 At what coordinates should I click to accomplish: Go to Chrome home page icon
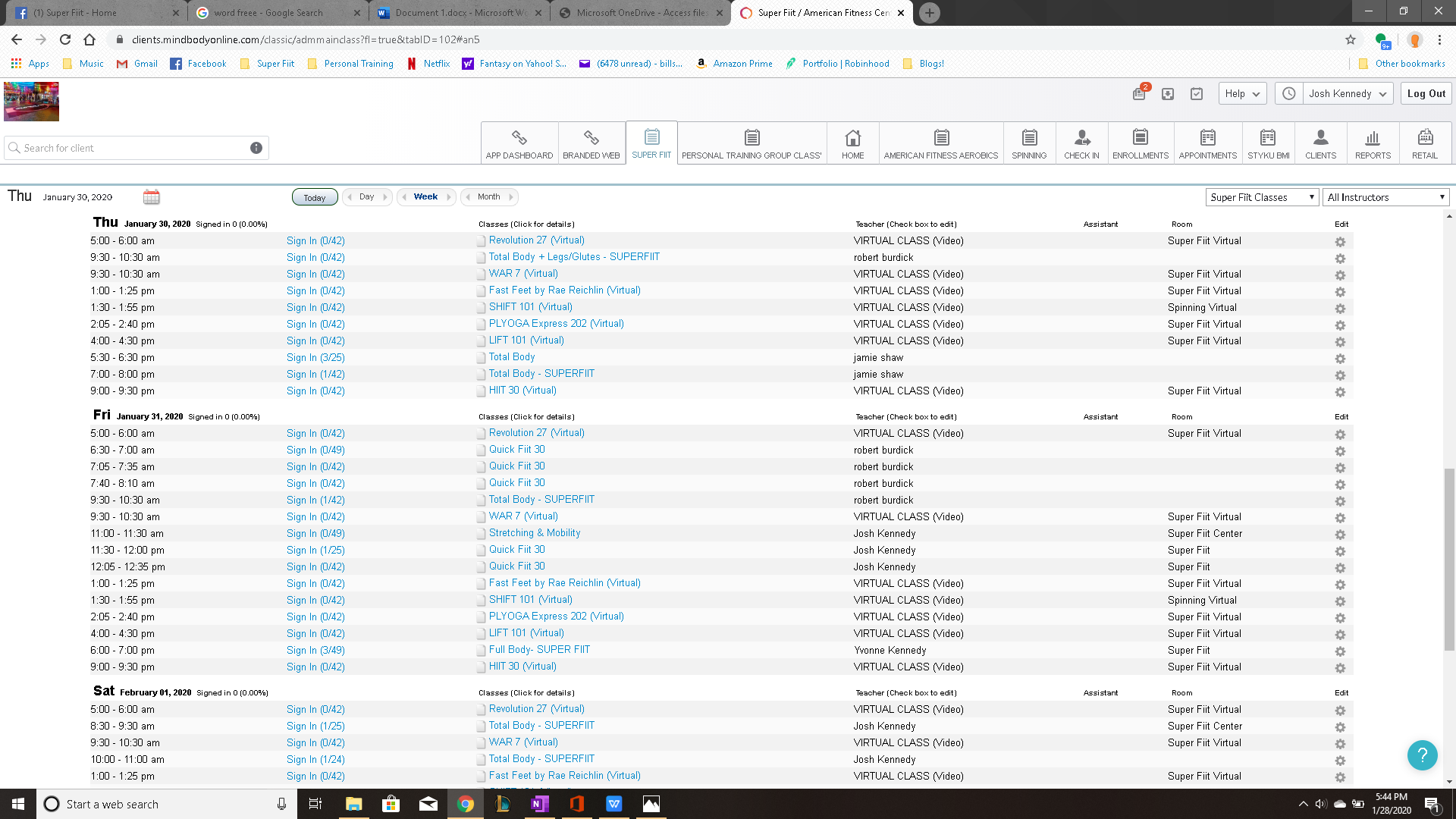click(89, 39)
